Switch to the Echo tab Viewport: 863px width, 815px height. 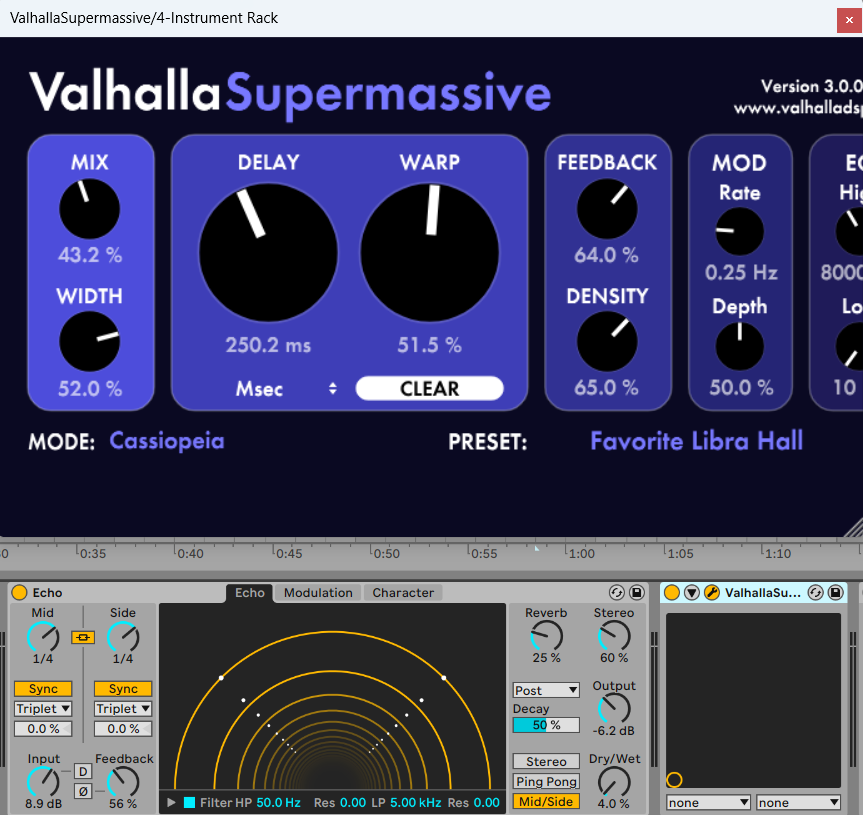pyautogui.click(x=250, y=593)
